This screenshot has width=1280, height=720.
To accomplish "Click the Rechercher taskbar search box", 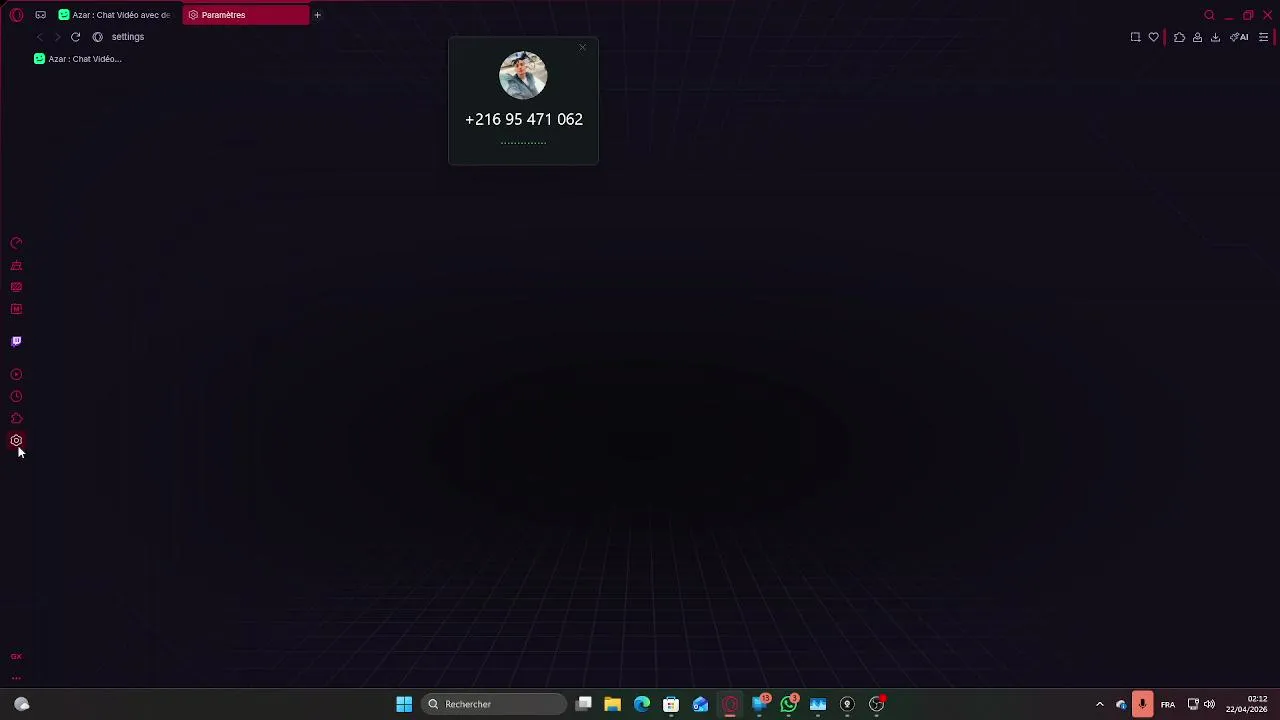I will point(495,704).
